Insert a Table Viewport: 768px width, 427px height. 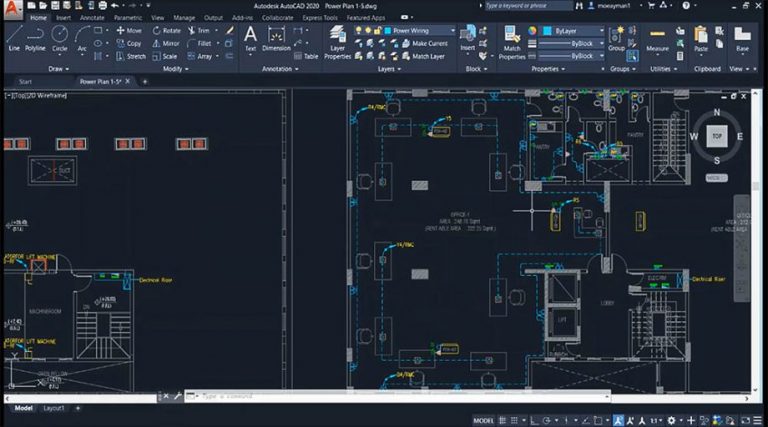[306, 56]
